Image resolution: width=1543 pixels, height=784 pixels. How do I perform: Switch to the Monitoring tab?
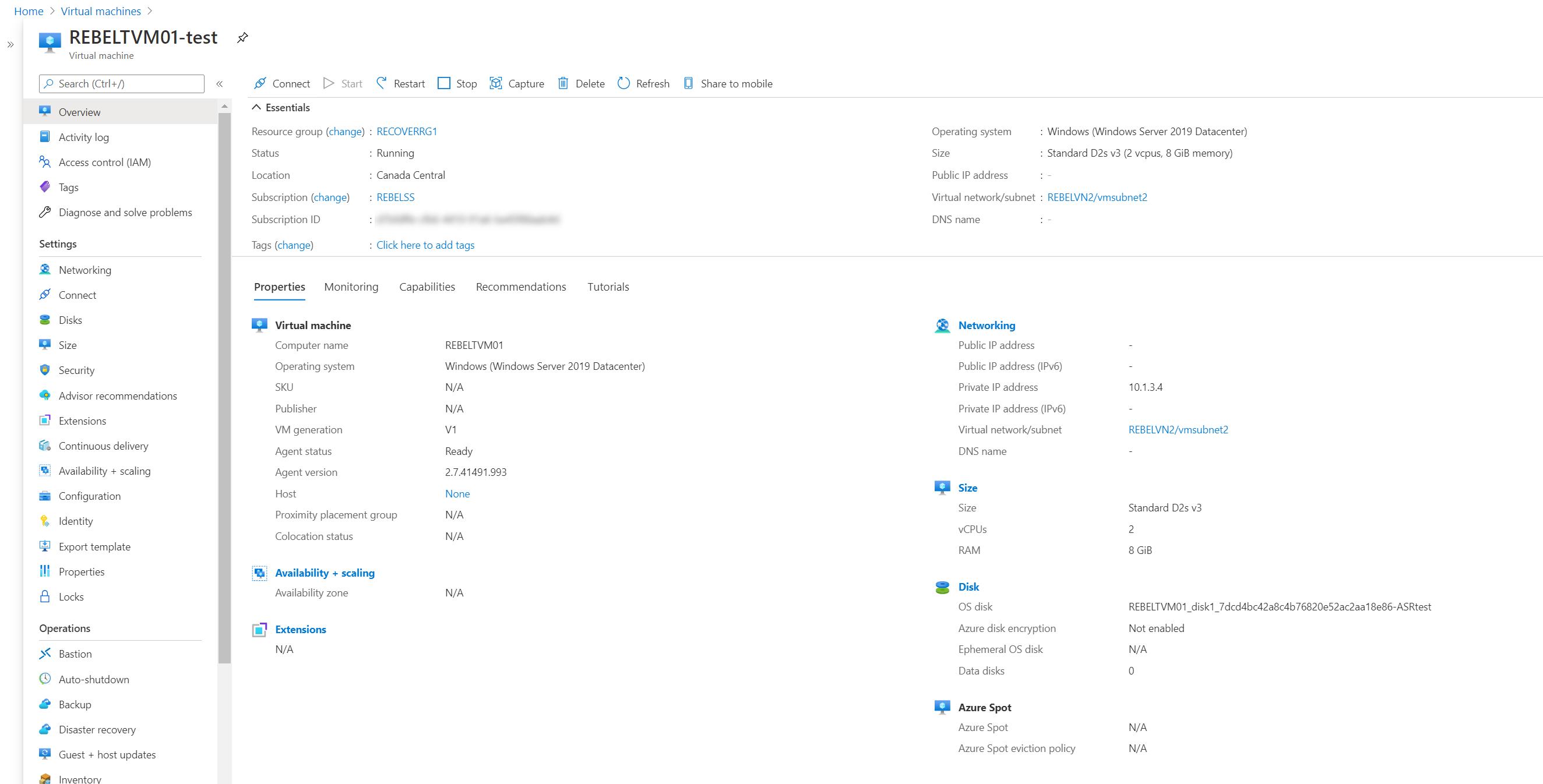351,287
